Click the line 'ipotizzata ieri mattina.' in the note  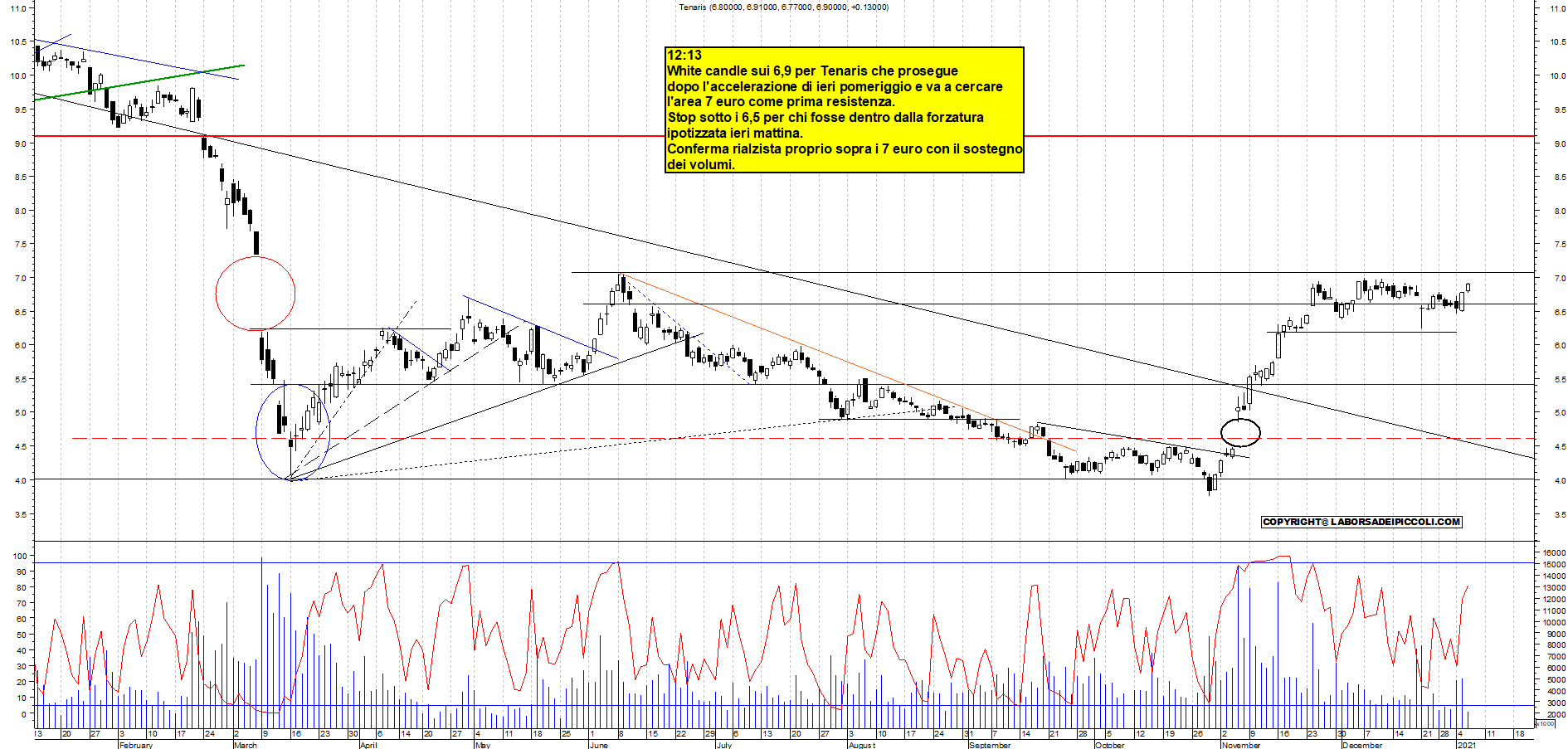pos(735,134)
